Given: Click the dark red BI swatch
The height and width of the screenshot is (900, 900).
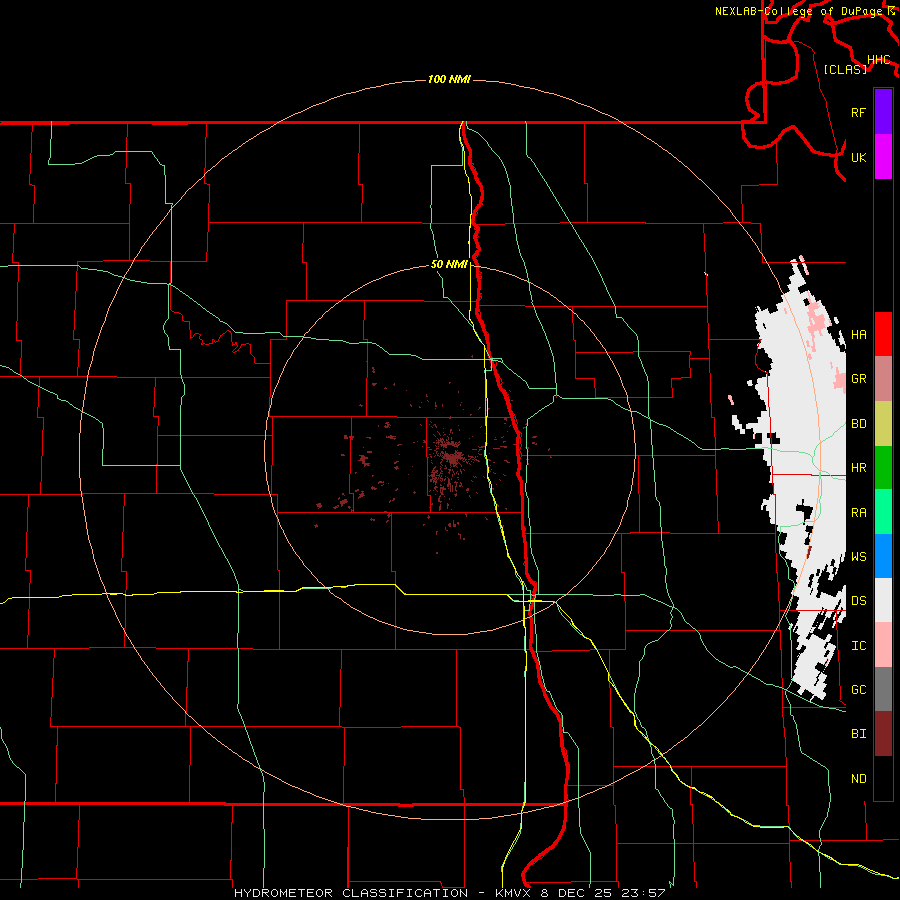Looking at the screenshot, I should tap(883, 733).
